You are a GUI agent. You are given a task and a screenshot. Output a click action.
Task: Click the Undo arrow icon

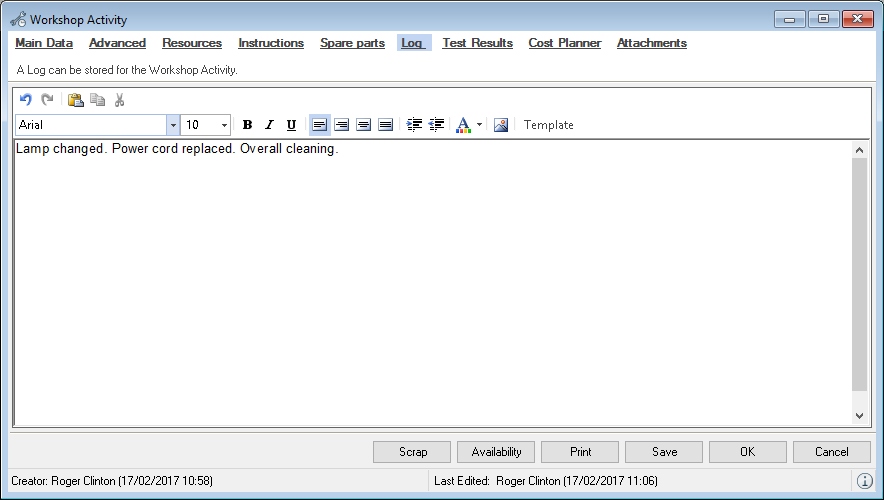tap(26, 100)
